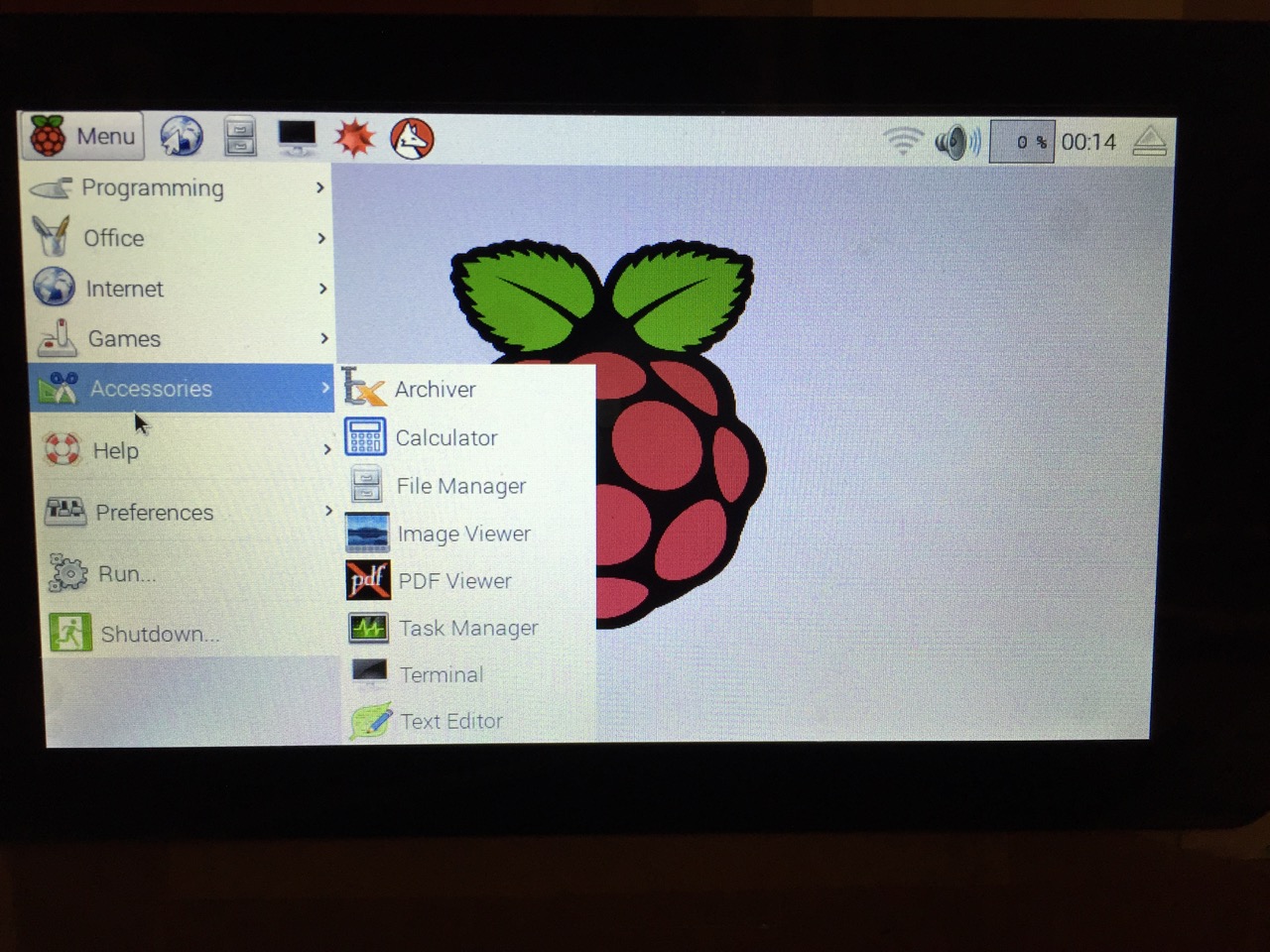Select Shutdown... from the menu
Screen dimensions: 1270x952
(x=159, y=634)
